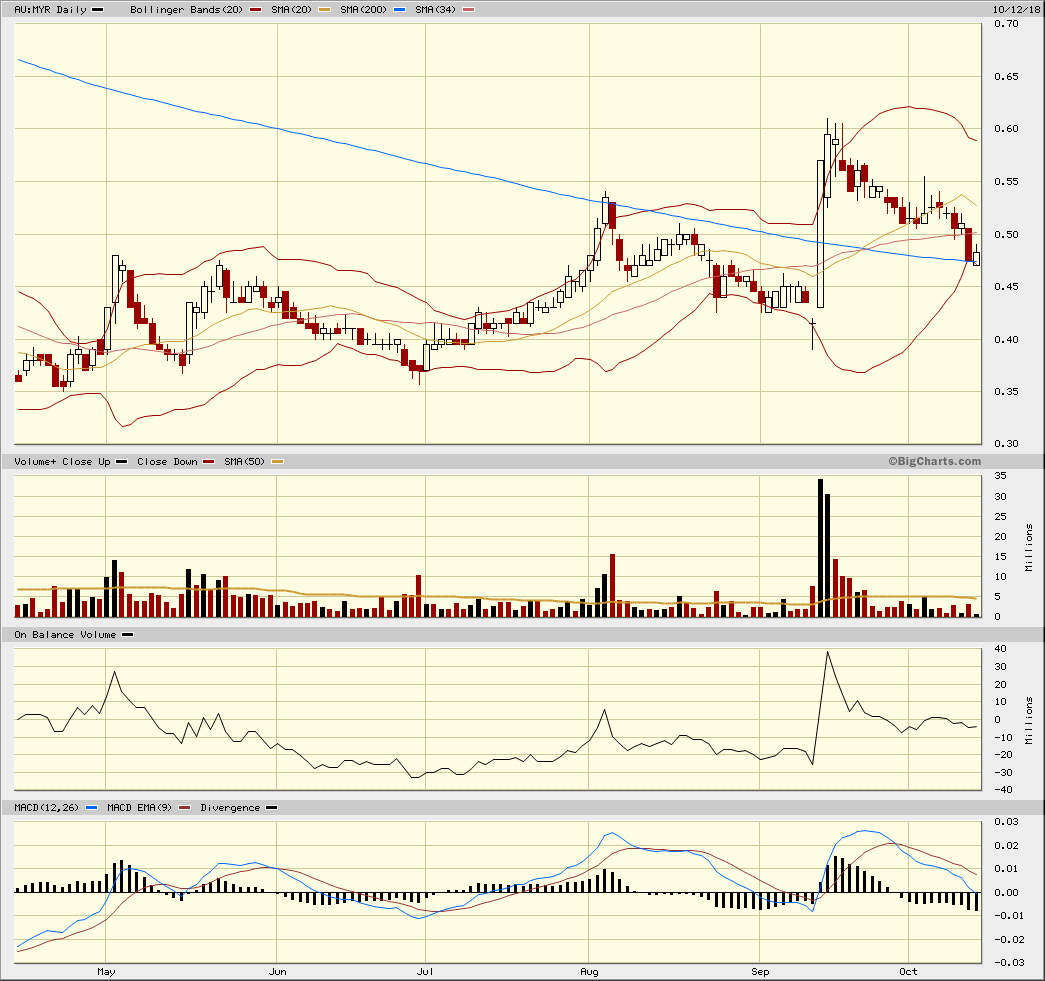The width and height of the screenshot is (1045, 981).
Task: Click the 40 On Balance Volume axis value
Action: click(1000, 648)
